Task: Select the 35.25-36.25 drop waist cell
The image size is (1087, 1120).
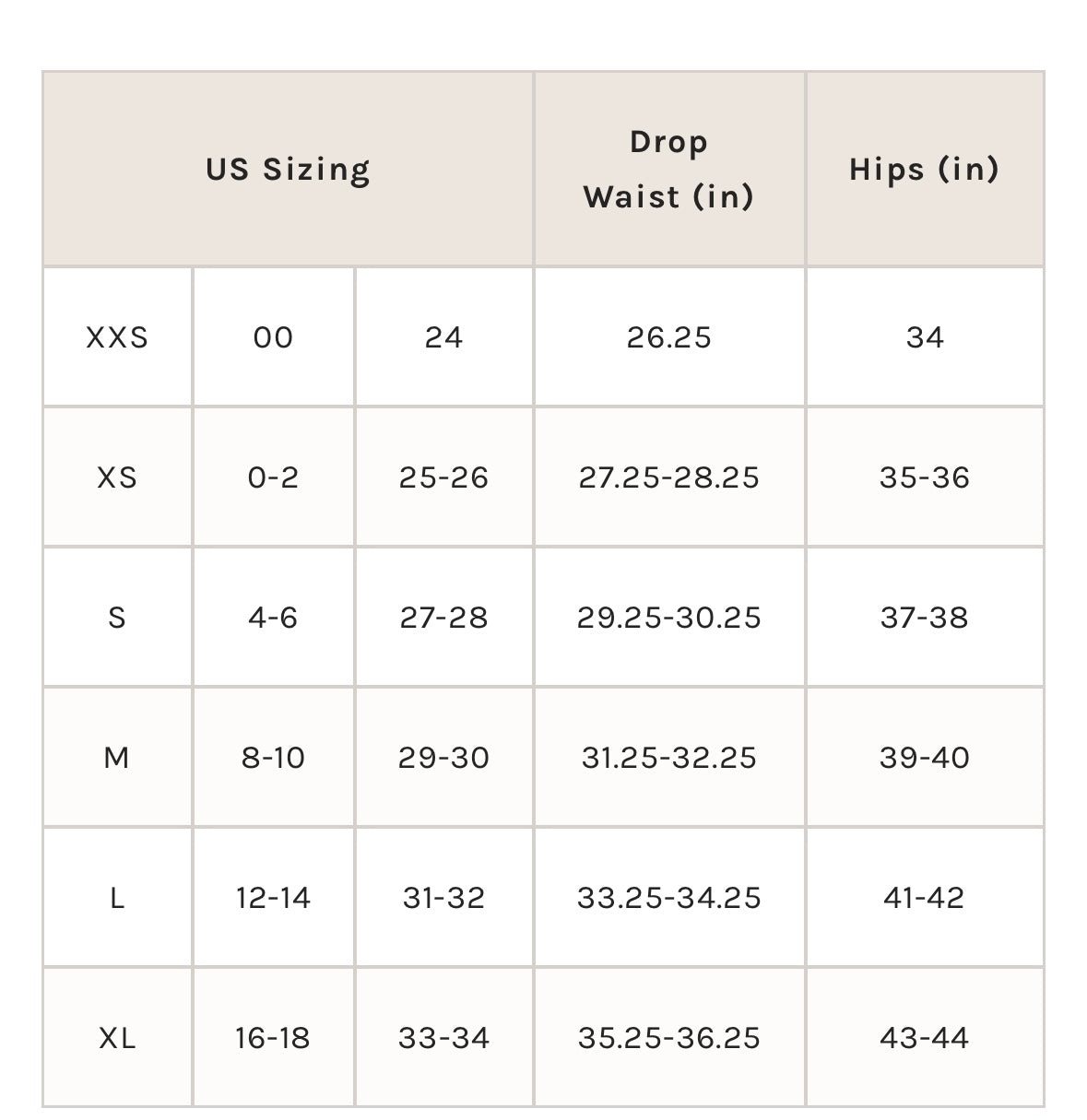Action: 669,1038
